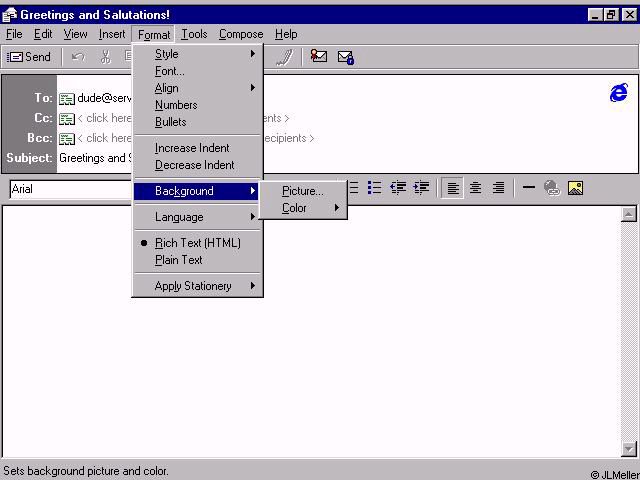Expand the Style submenu
This screenshot has height=480, width=640.
pos(198,54)
